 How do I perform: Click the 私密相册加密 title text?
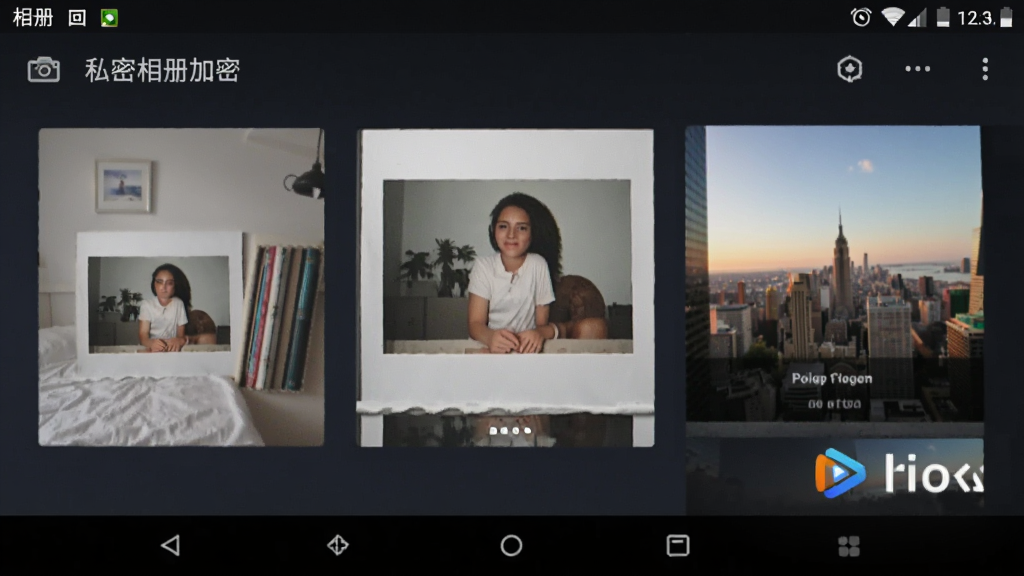[x=162, y=70]
